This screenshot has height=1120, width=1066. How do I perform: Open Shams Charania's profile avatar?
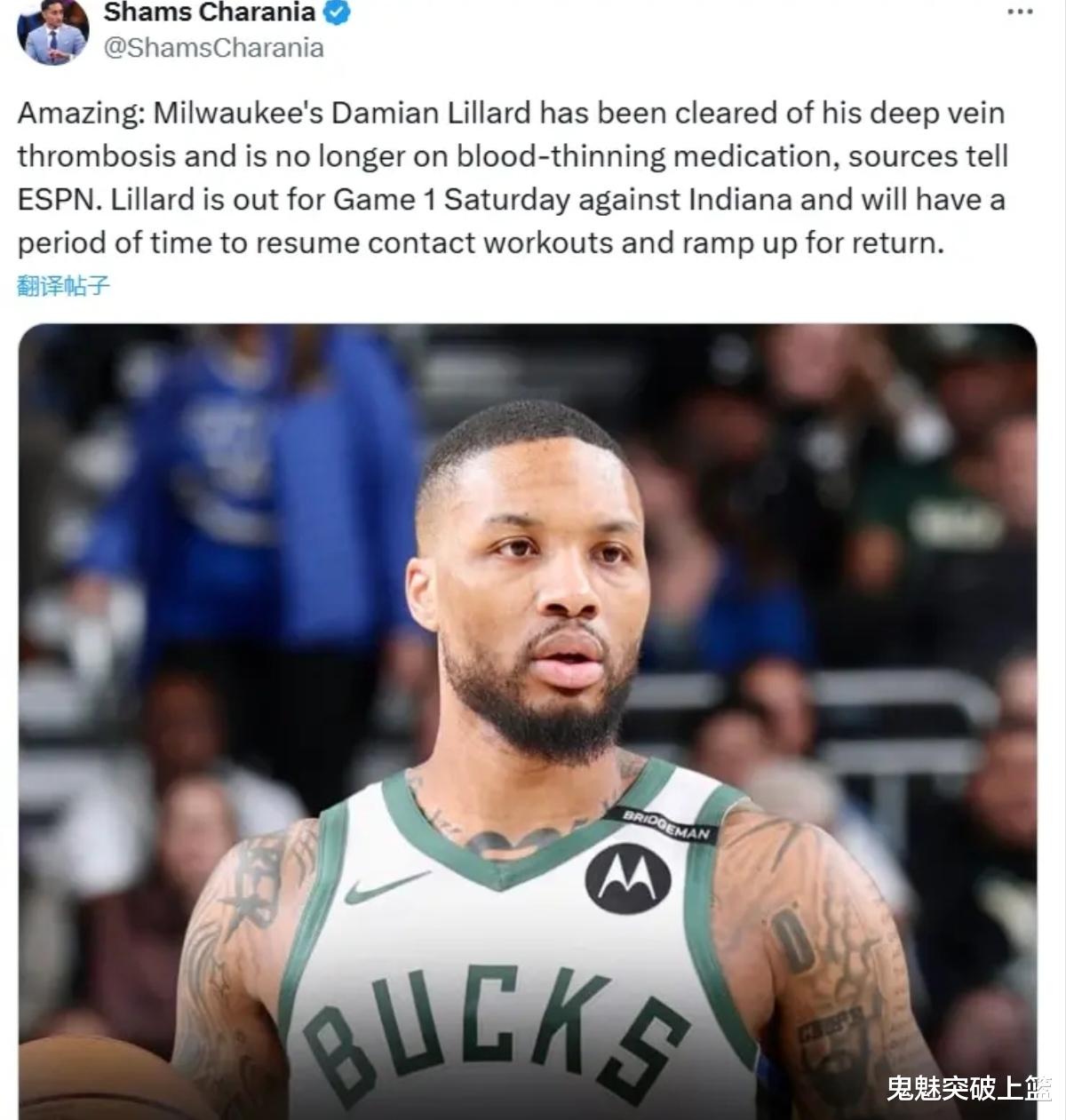(x=52, y=32)
